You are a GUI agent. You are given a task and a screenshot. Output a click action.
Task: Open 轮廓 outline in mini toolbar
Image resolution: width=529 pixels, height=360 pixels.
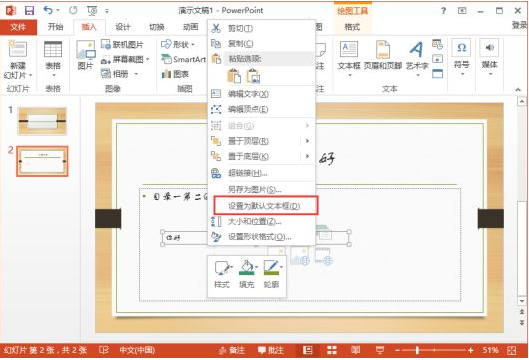[x=272, y=274]
